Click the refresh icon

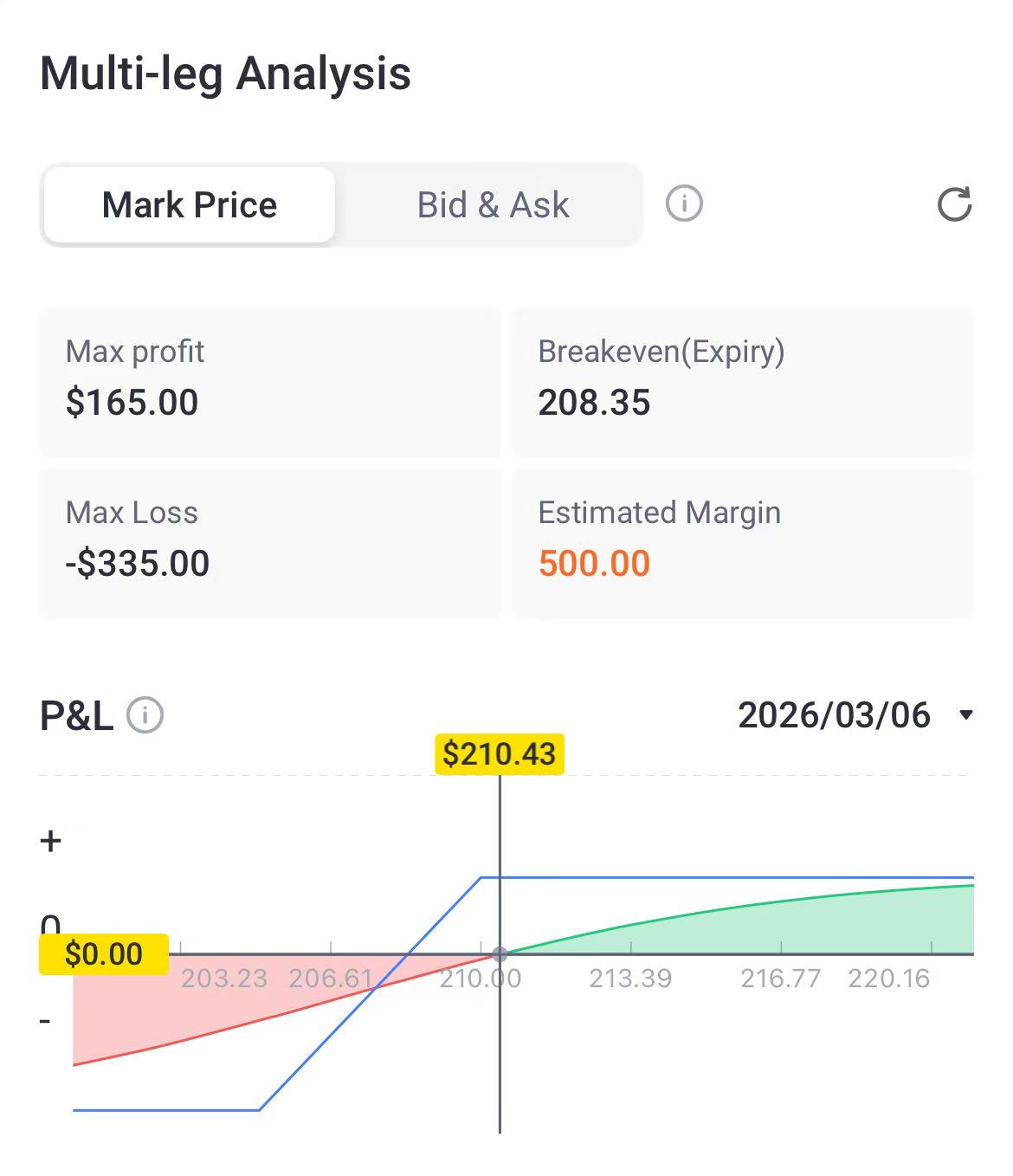pos(954,204)
